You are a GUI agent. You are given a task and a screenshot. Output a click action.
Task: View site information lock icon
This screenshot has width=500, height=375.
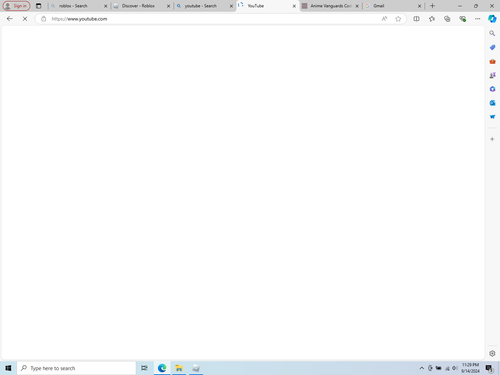(44, 19)
